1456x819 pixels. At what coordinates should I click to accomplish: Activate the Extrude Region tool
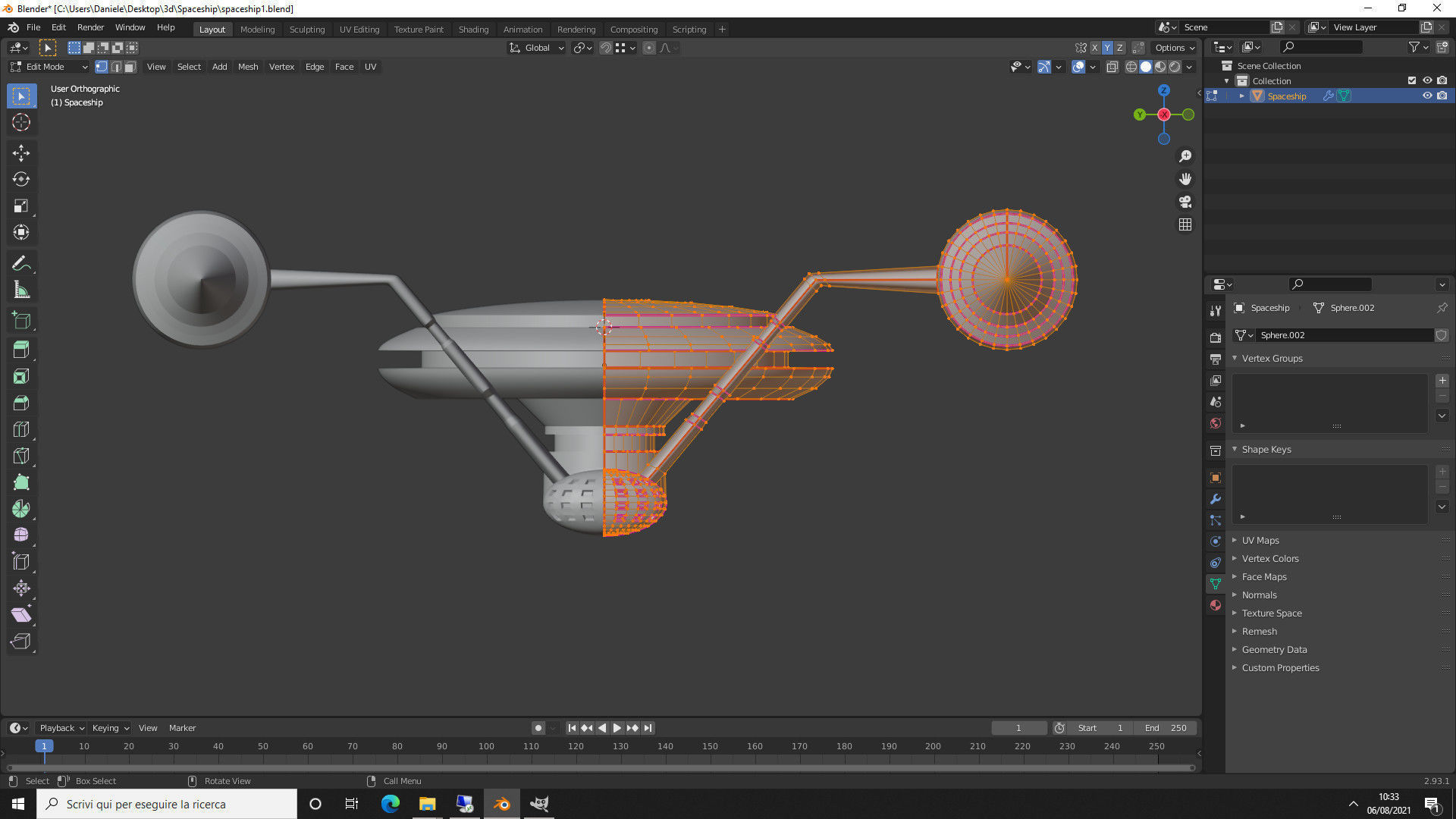pyautogui.click(x=21, y=350)
